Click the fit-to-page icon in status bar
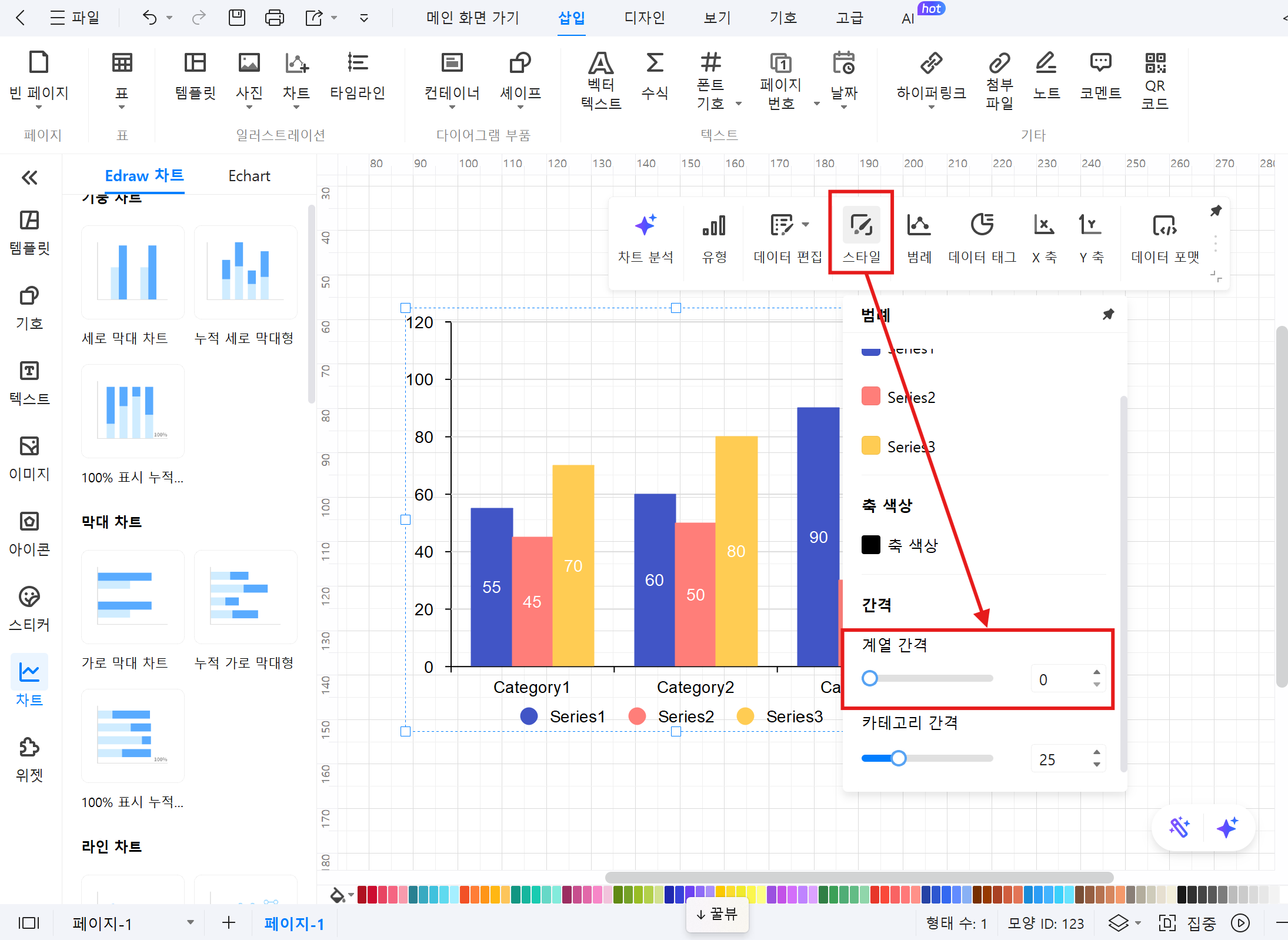 tap(1167, 923)
